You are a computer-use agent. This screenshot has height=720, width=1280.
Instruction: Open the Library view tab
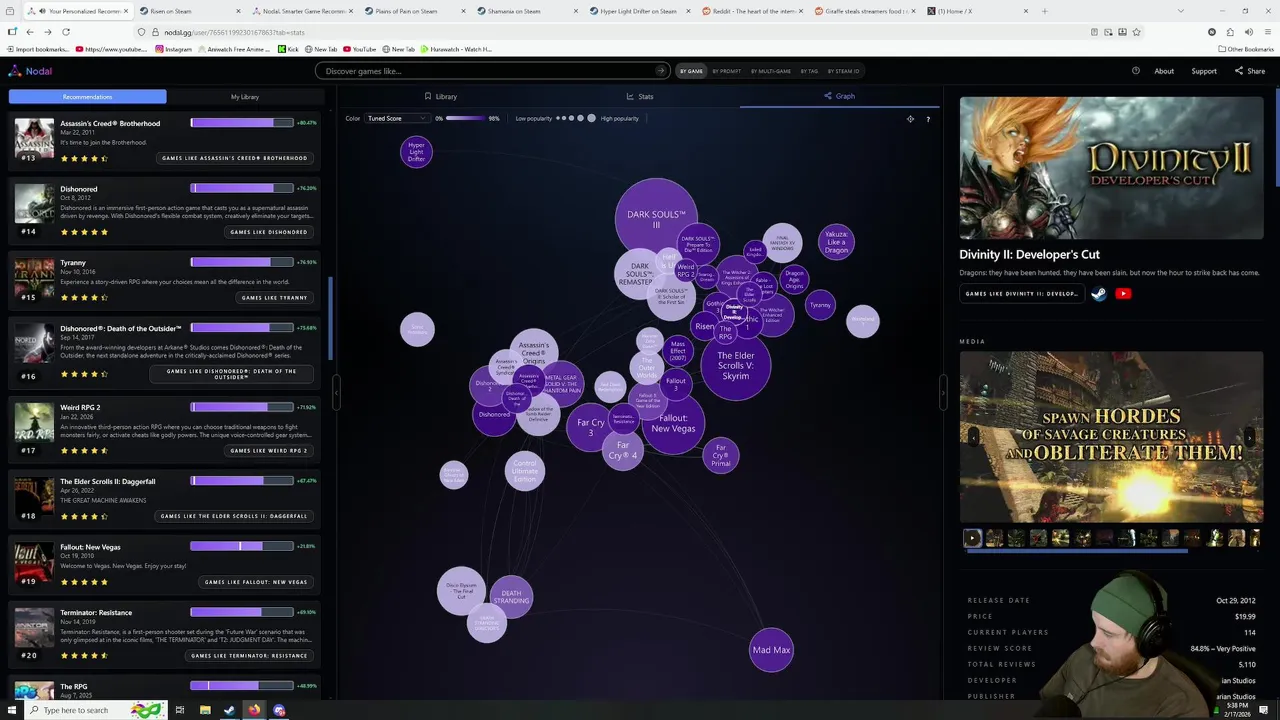pyautogui.click(x=440, y=96)
